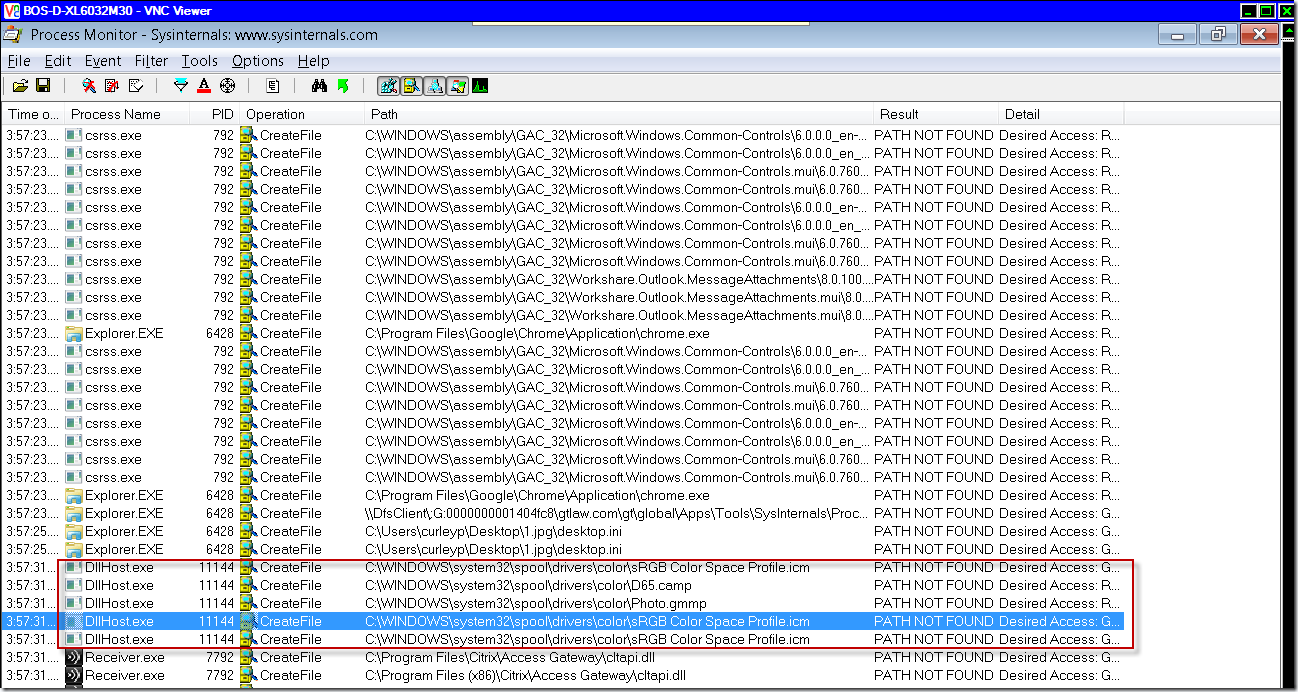This screenshot has width=1298, height=692.
Task: Click the Result column header
Action: point(899,114)
